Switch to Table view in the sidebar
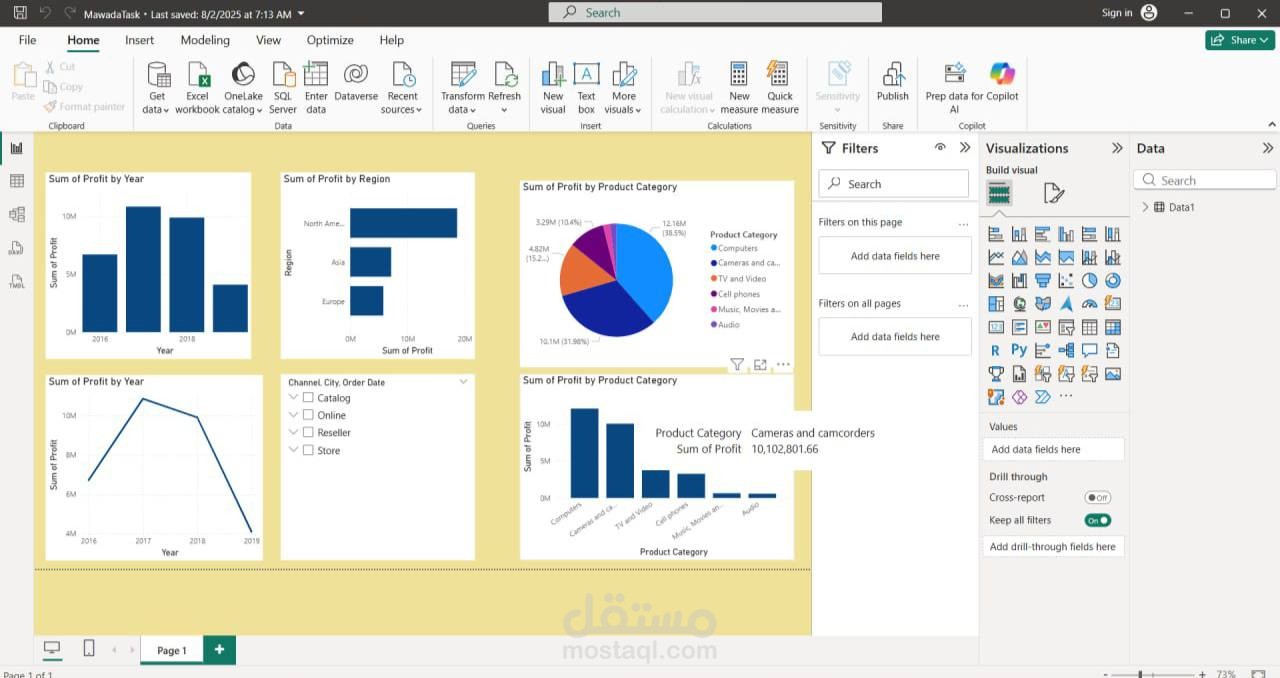This screenshot has height=678, width=1280. [x=15, y=180]
